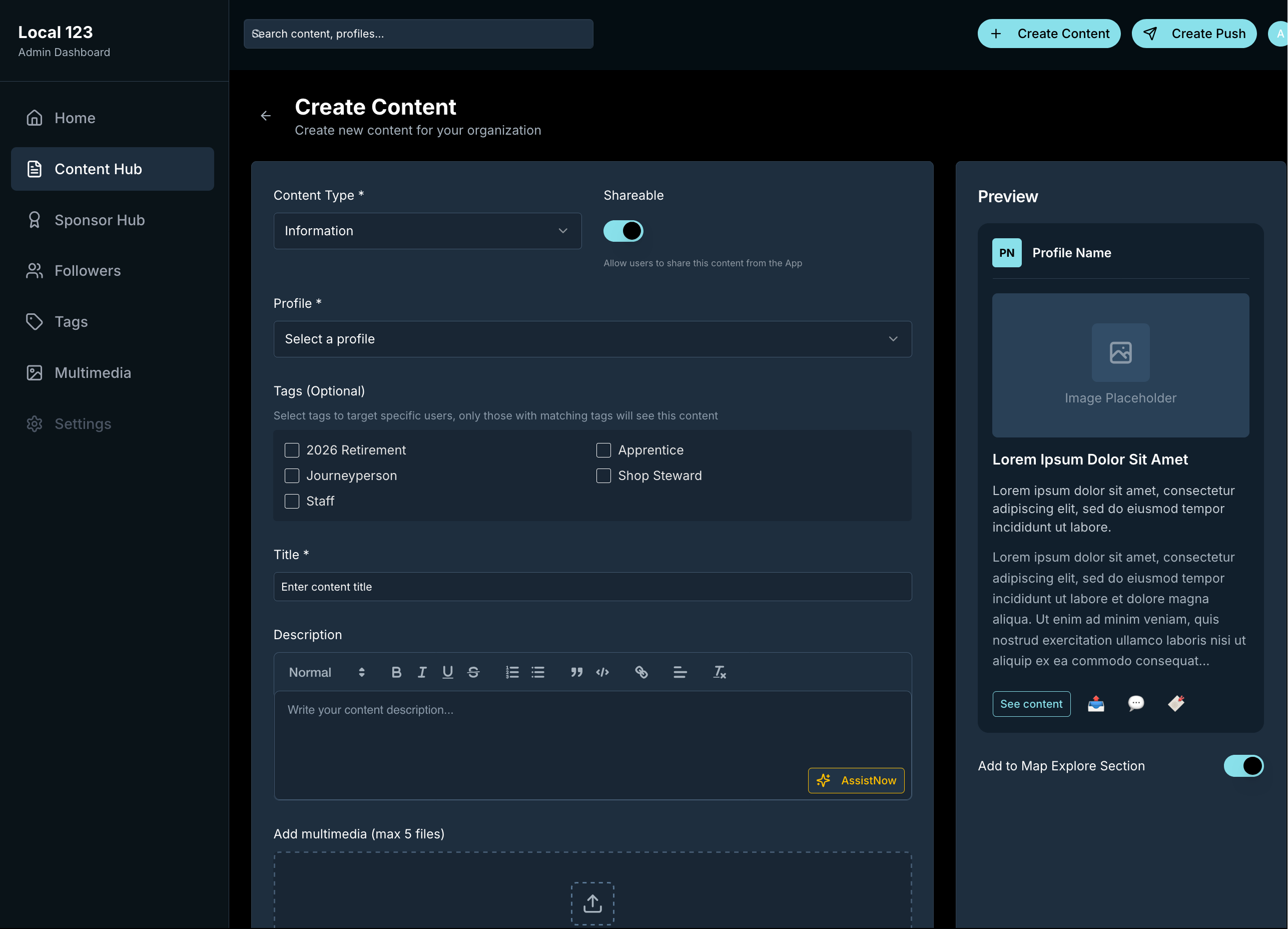Open the Content Type dropdown showing Information

[426, 231]
